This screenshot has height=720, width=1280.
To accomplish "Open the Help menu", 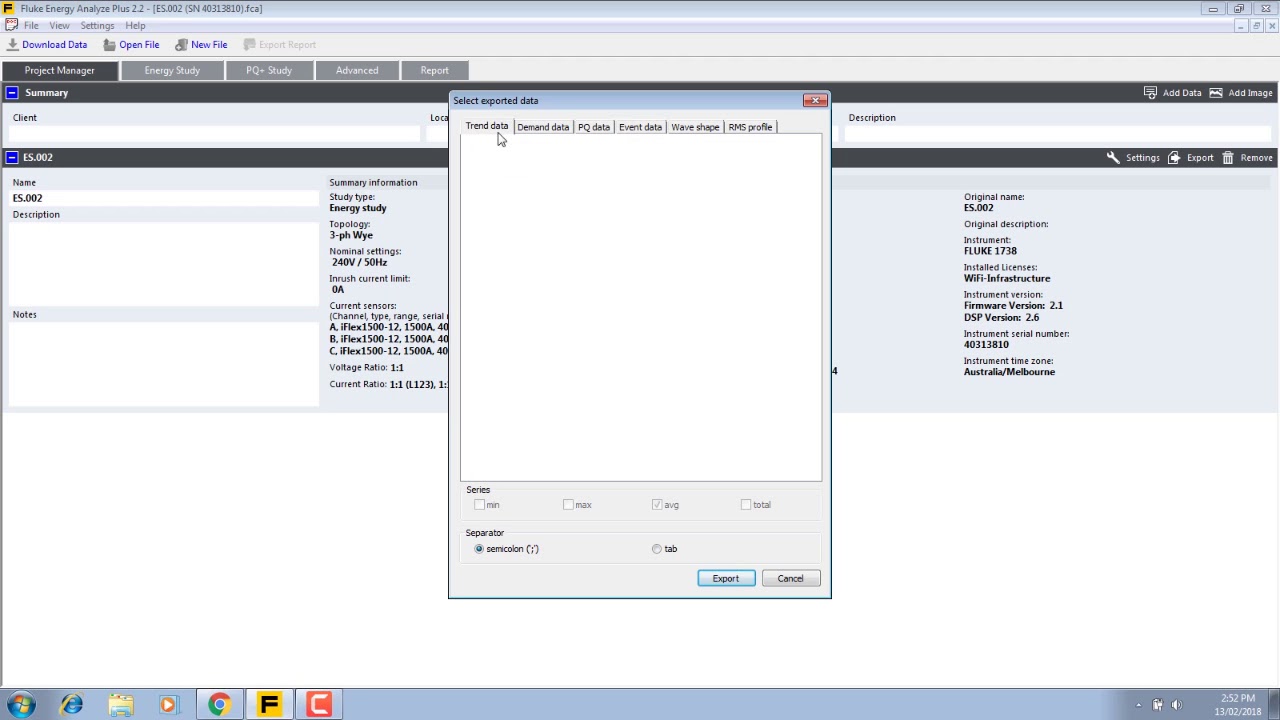I will 135,26.
